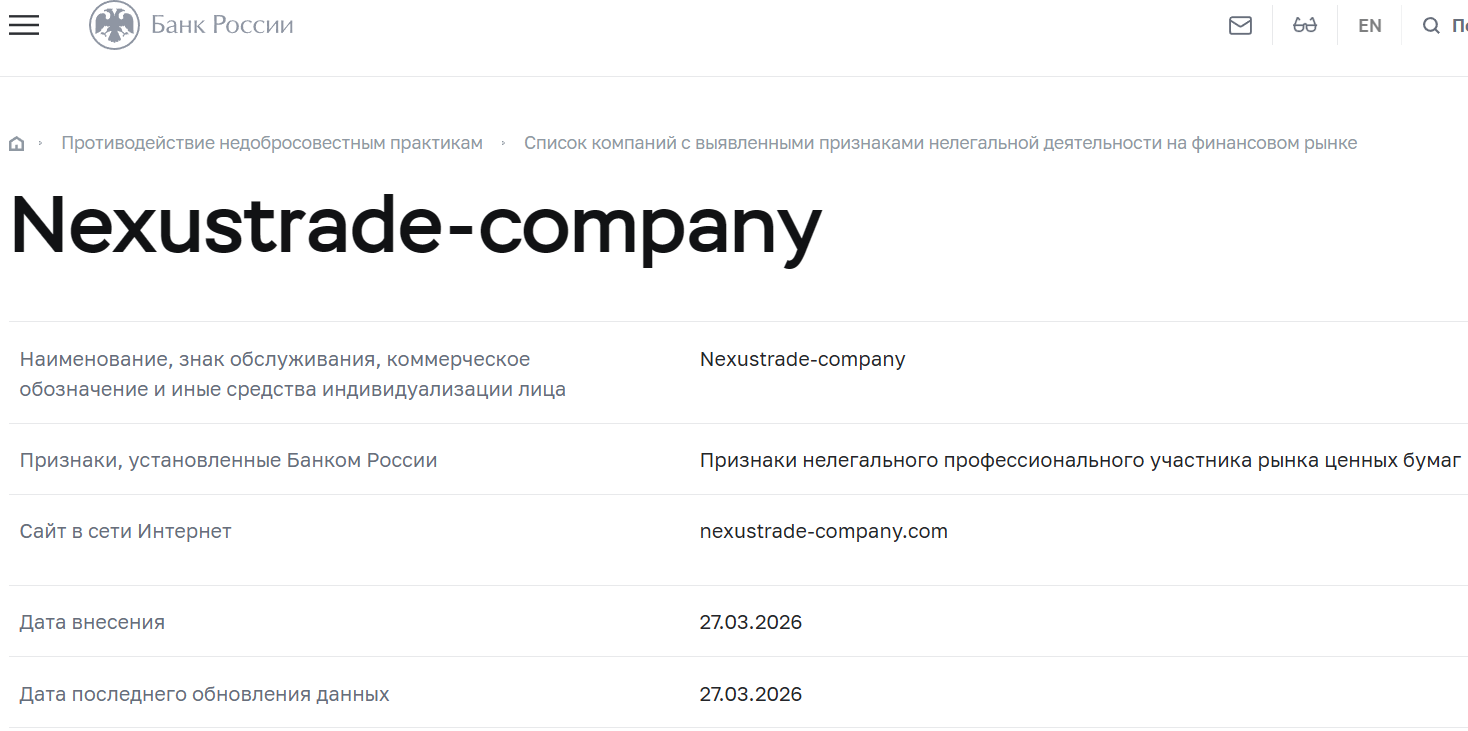Select the Дата внесения row
Image resolution: width=1468 pixels, height=731 pixels.
pos(91,621)
